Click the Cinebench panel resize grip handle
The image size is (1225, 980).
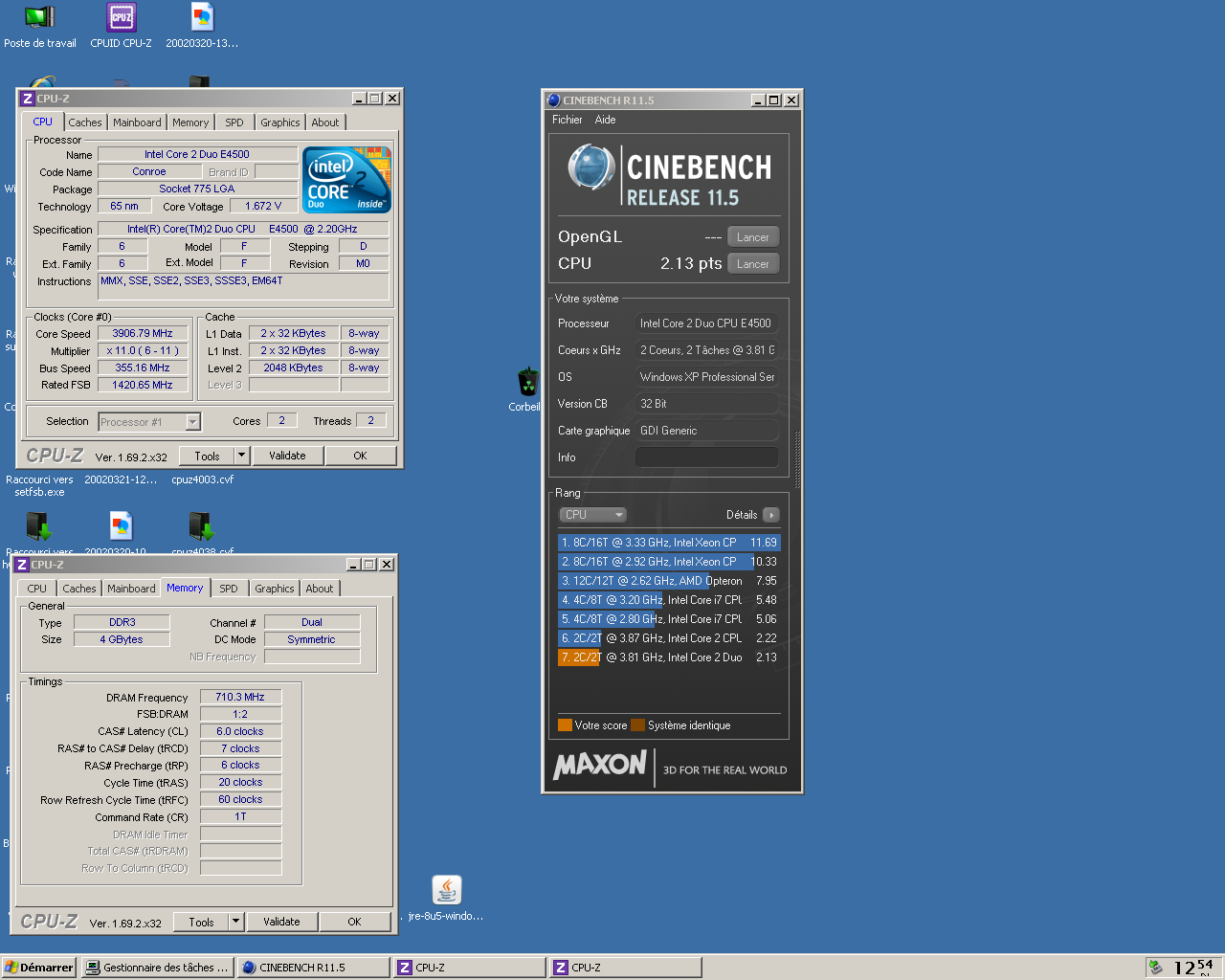tap(797, 459)
